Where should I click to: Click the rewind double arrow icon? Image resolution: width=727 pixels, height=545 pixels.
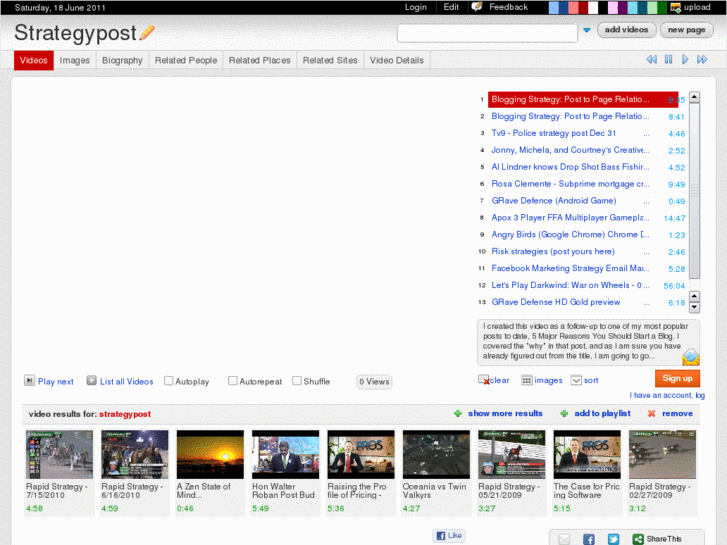[652, 60]
